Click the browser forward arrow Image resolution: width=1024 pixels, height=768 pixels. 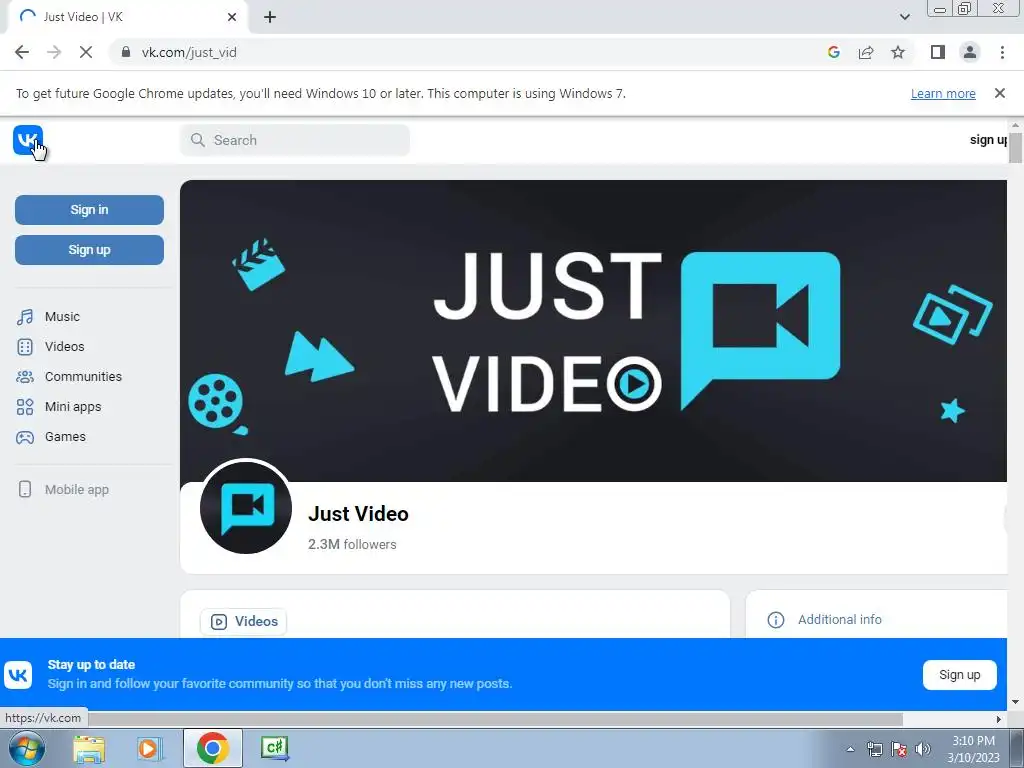click(x=54, y=52)
